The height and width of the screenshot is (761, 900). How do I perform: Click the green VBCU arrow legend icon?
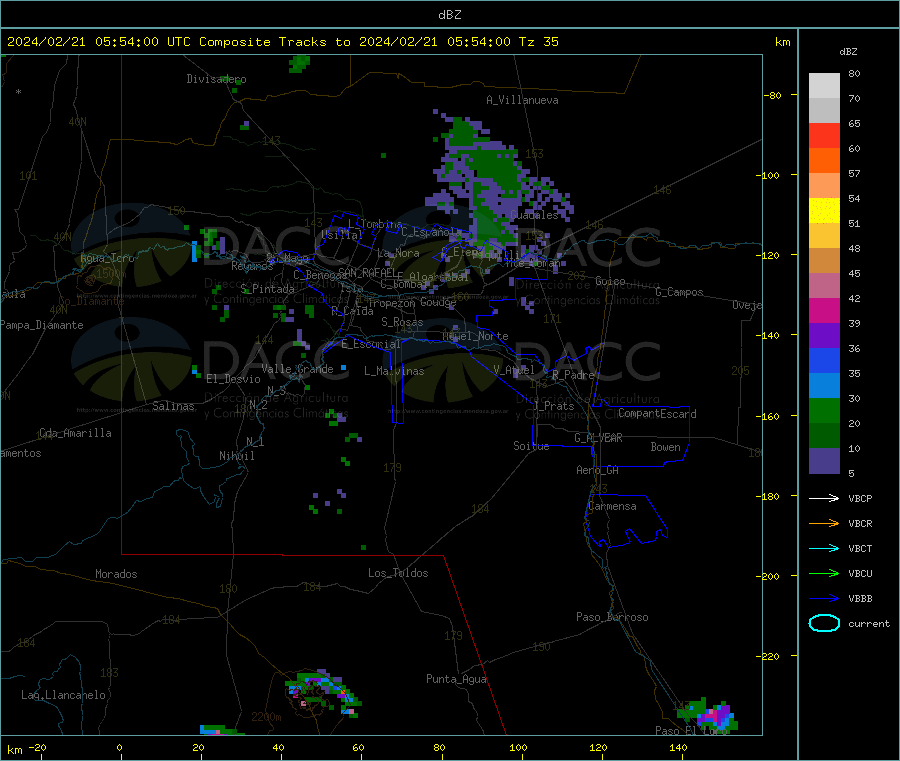pos(824,573)
